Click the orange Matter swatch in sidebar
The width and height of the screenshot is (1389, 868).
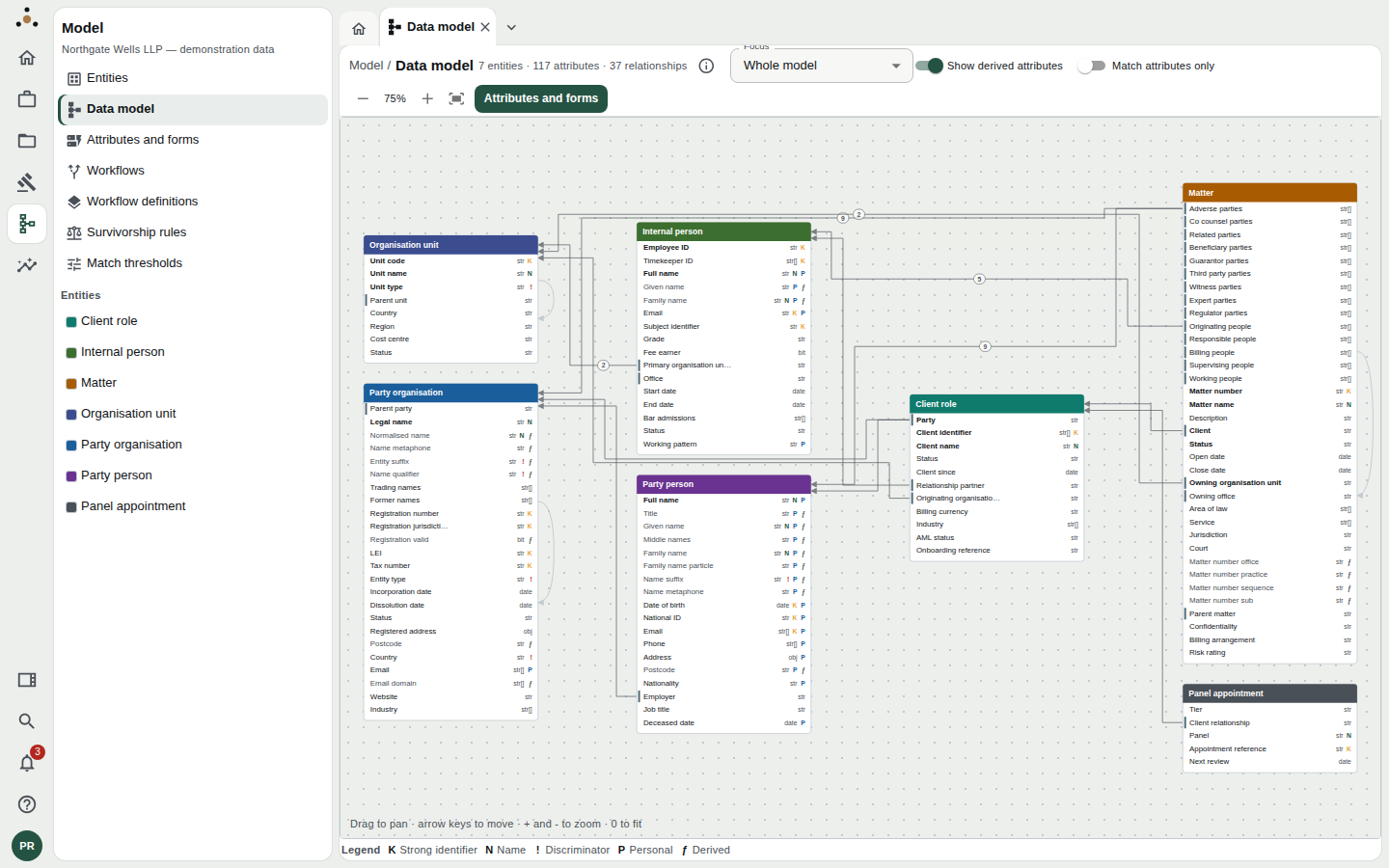[x=71, y=384]
